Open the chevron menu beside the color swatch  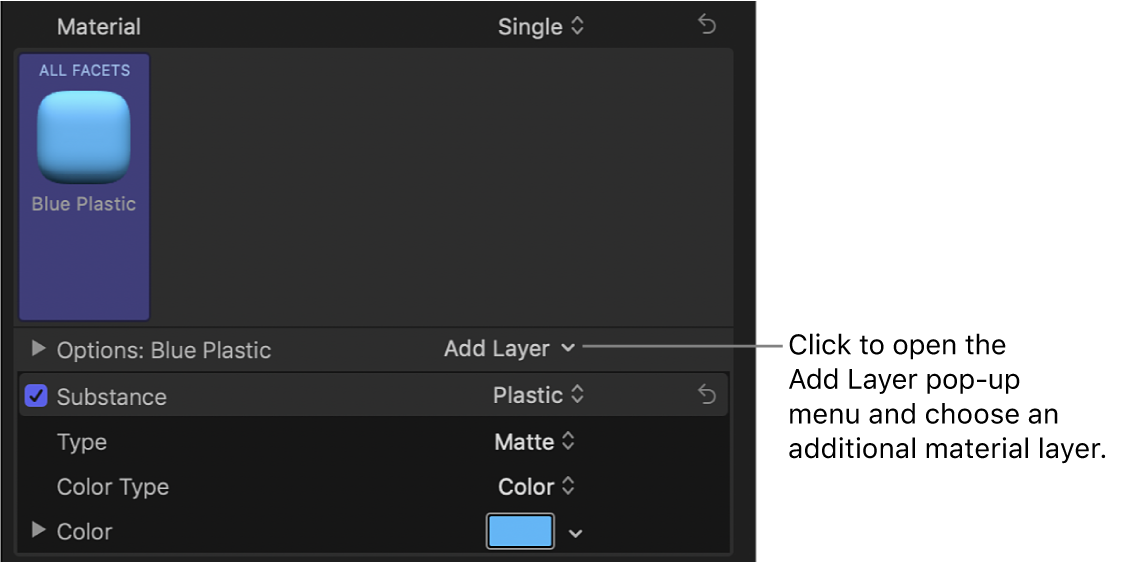click(575, 534)
